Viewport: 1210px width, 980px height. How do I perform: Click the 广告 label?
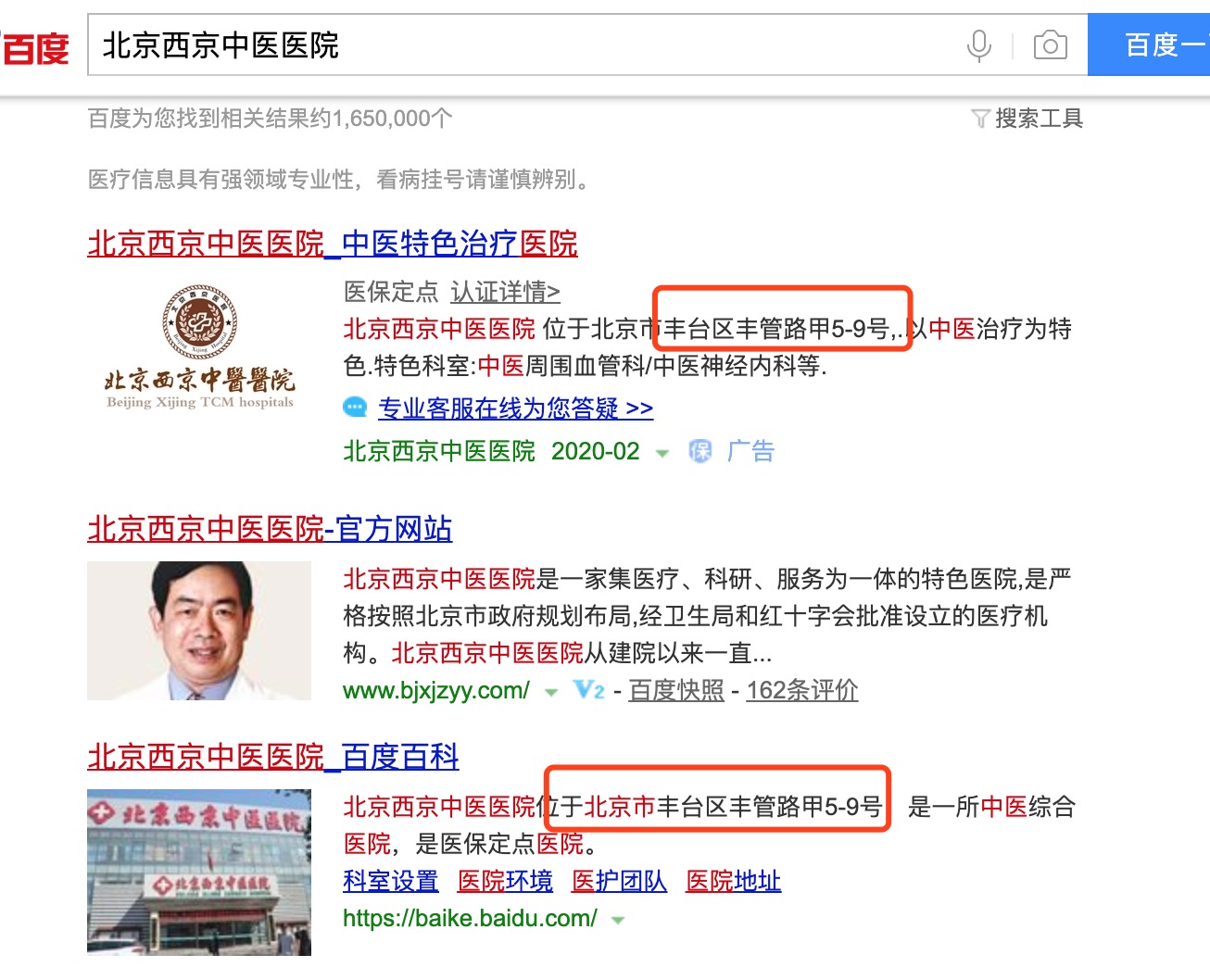(x=750, y=451)
